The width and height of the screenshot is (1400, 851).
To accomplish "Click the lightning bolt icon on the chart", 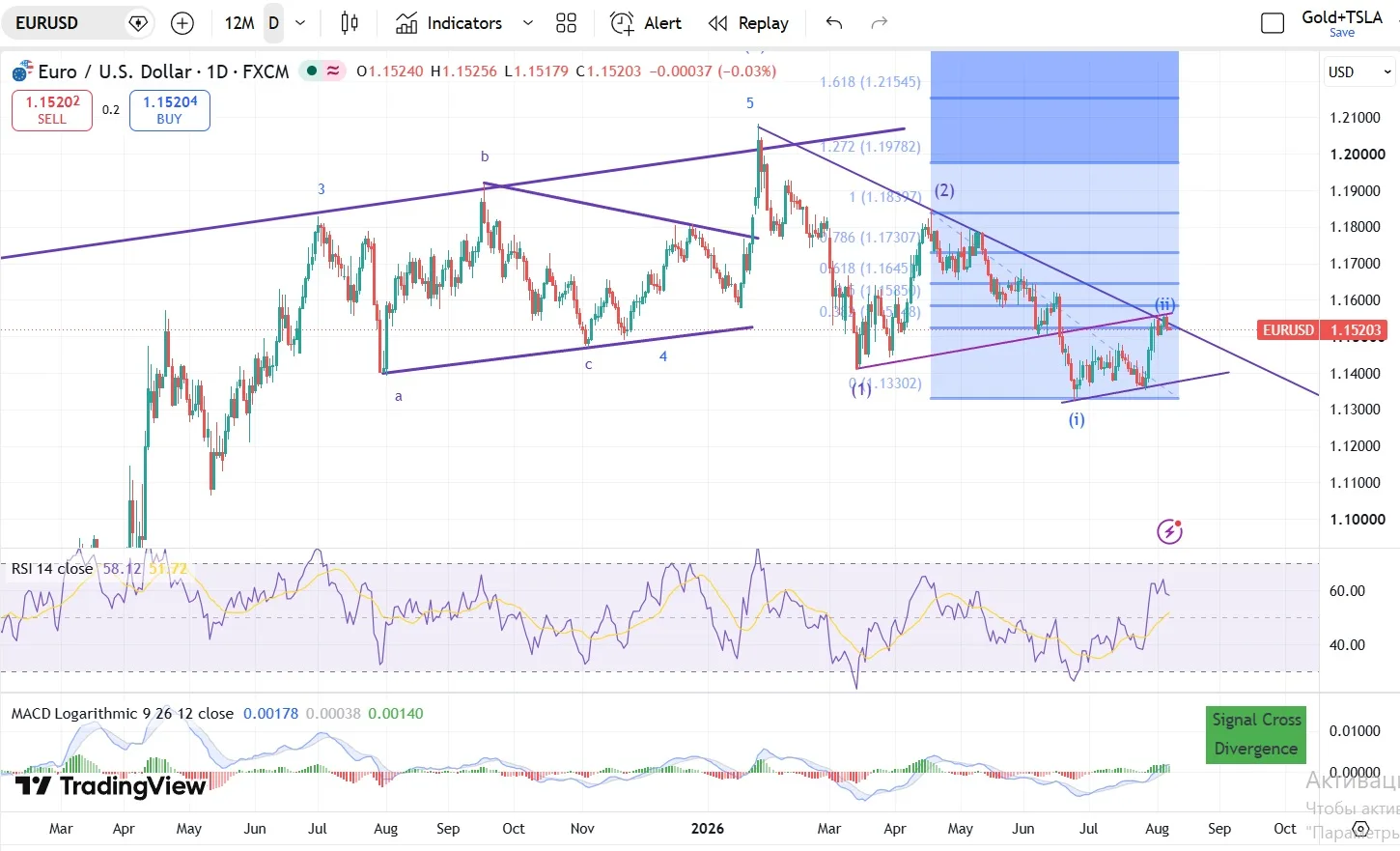I will (x=1169, y=530).
